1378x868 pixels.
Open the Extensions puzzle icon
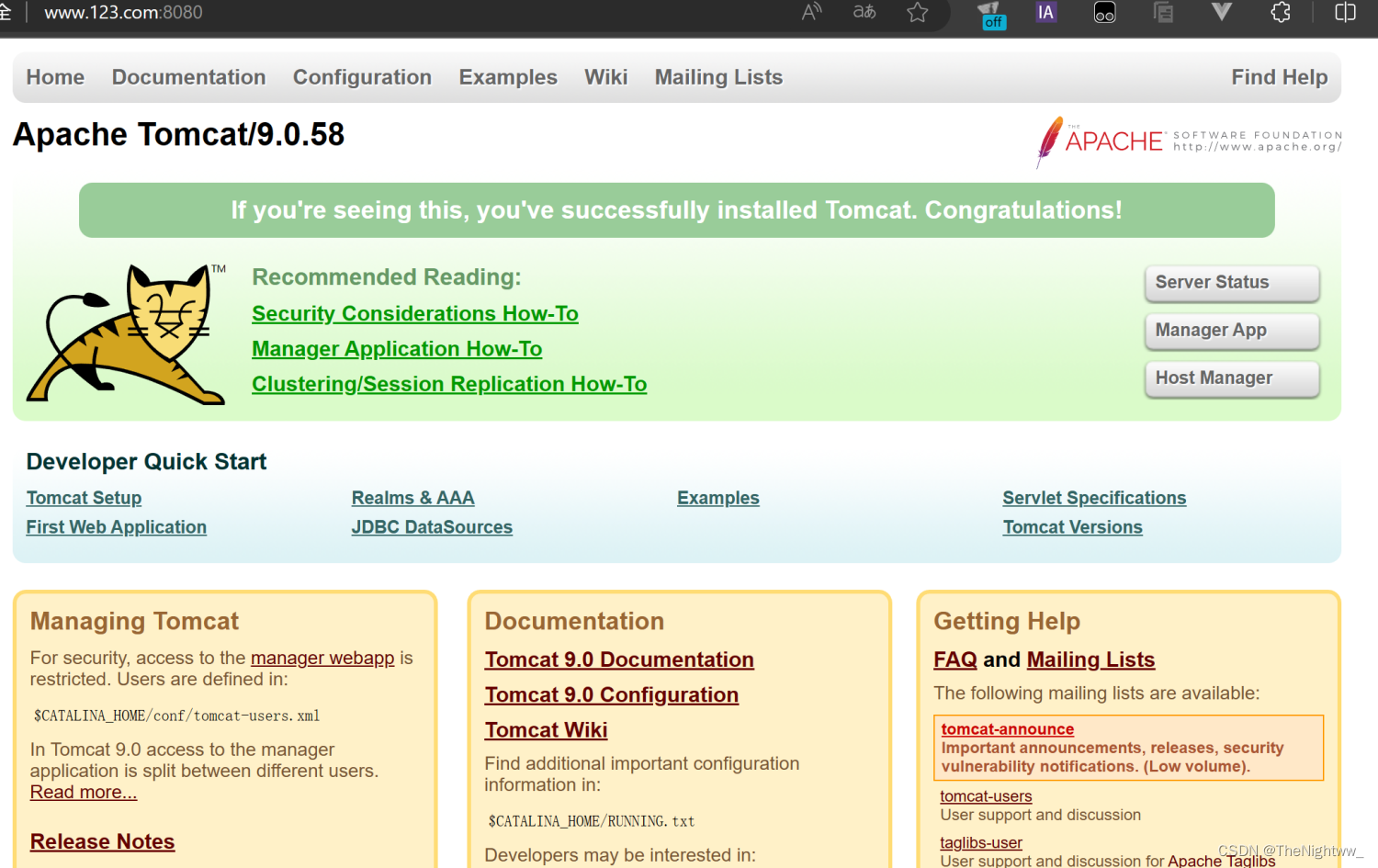[1281, 12]
